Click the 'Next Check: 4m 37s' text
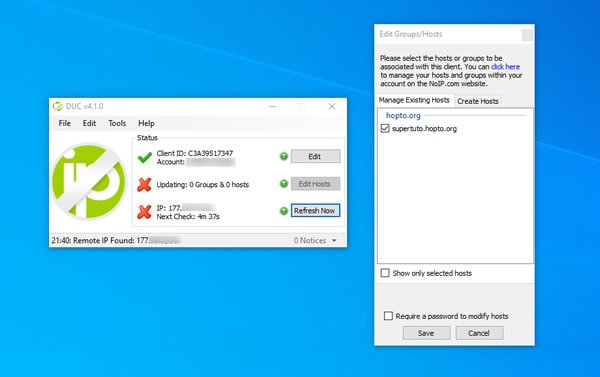Screen dimensions: 600x377 pos(188,217)
